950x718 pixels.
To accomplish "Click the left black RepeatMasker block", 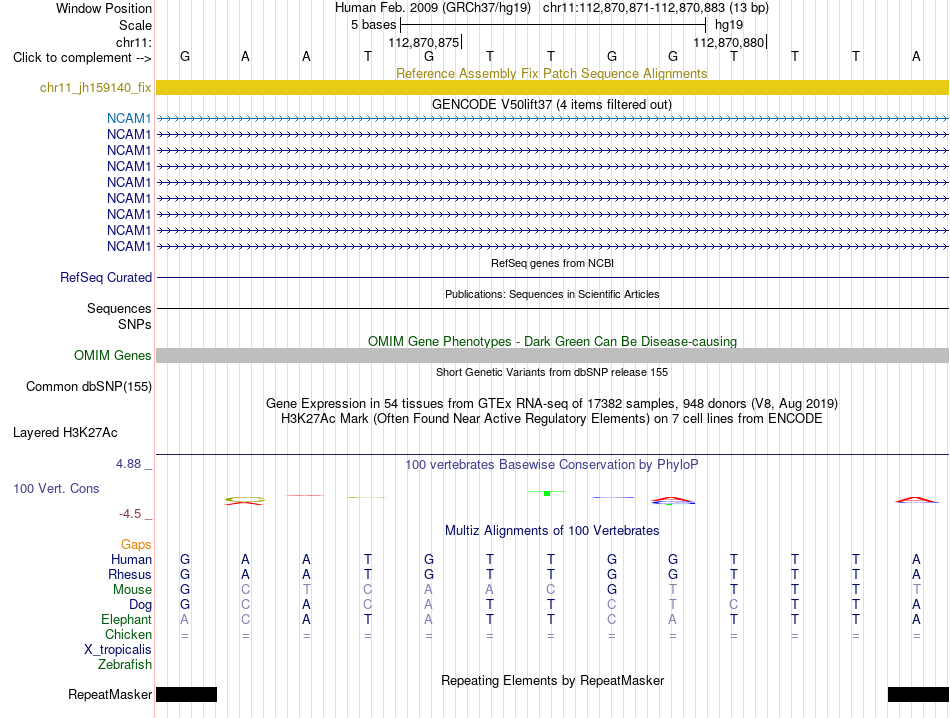I will 187,694.
